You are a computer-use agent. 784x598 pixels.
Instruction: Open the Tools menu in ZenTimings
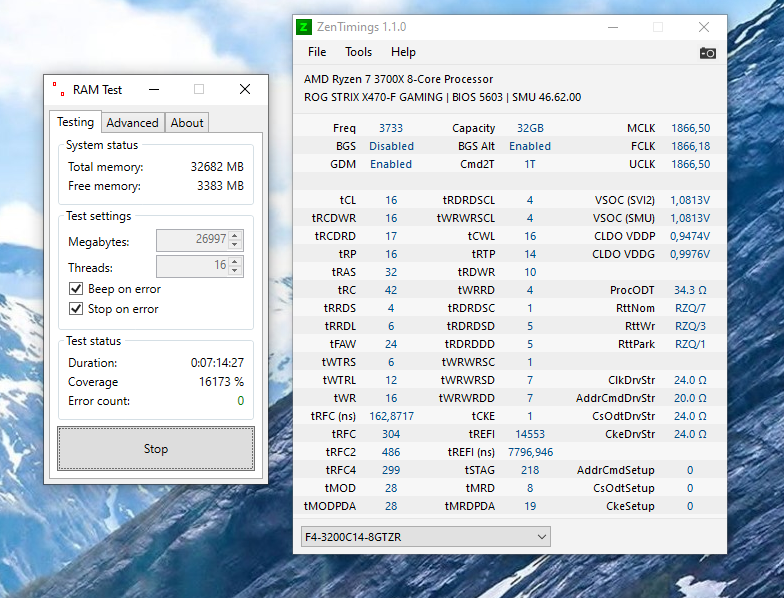click(x=358, y=52)
